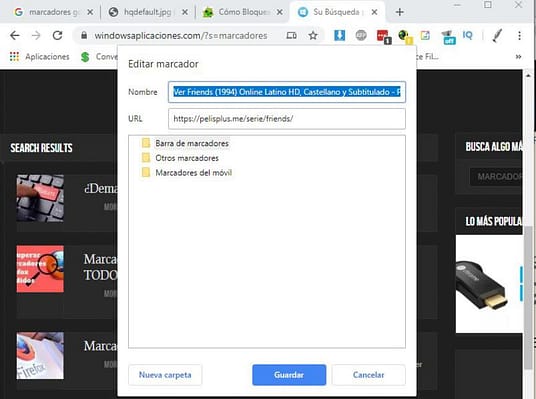Click the red extension icon with badge
The image size is (536, 399).
tap(383, 36)
